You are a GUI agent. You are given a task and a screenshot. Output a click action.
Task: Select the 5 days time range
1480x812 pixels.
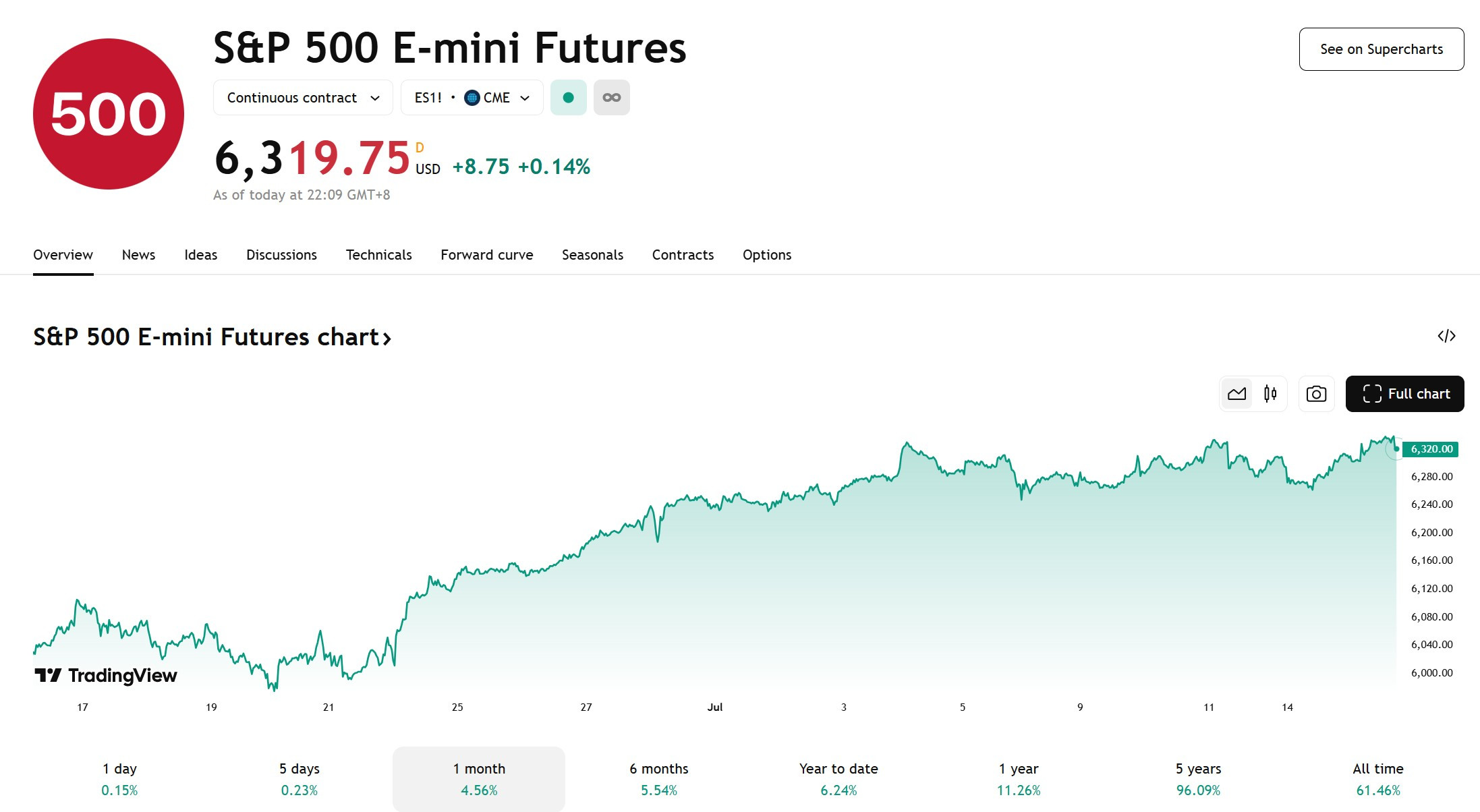click(300, 779)
